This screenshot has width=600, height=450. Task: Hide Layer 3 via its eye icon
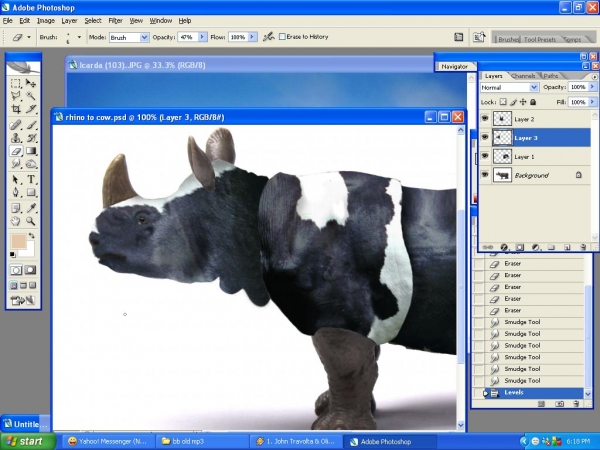(x=485, y=137)
